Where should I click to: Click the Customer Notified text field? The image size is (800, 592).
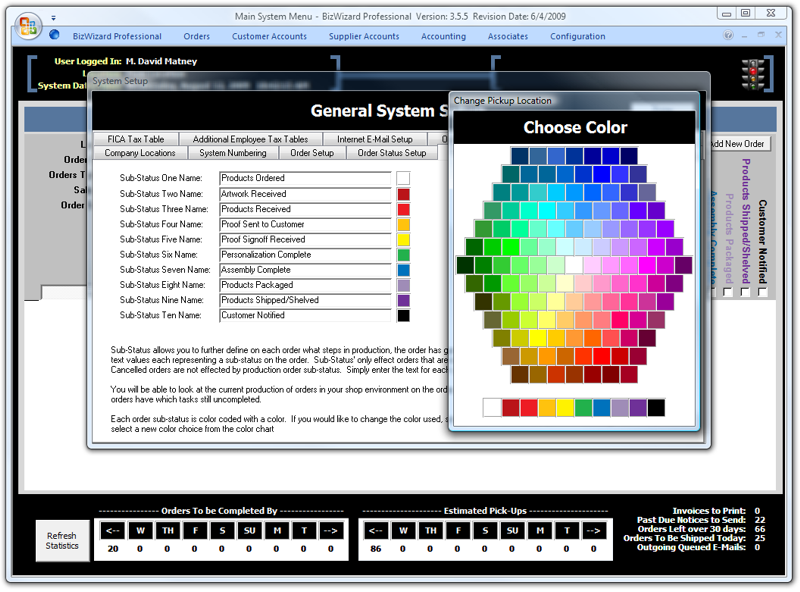tap(305, 315)
